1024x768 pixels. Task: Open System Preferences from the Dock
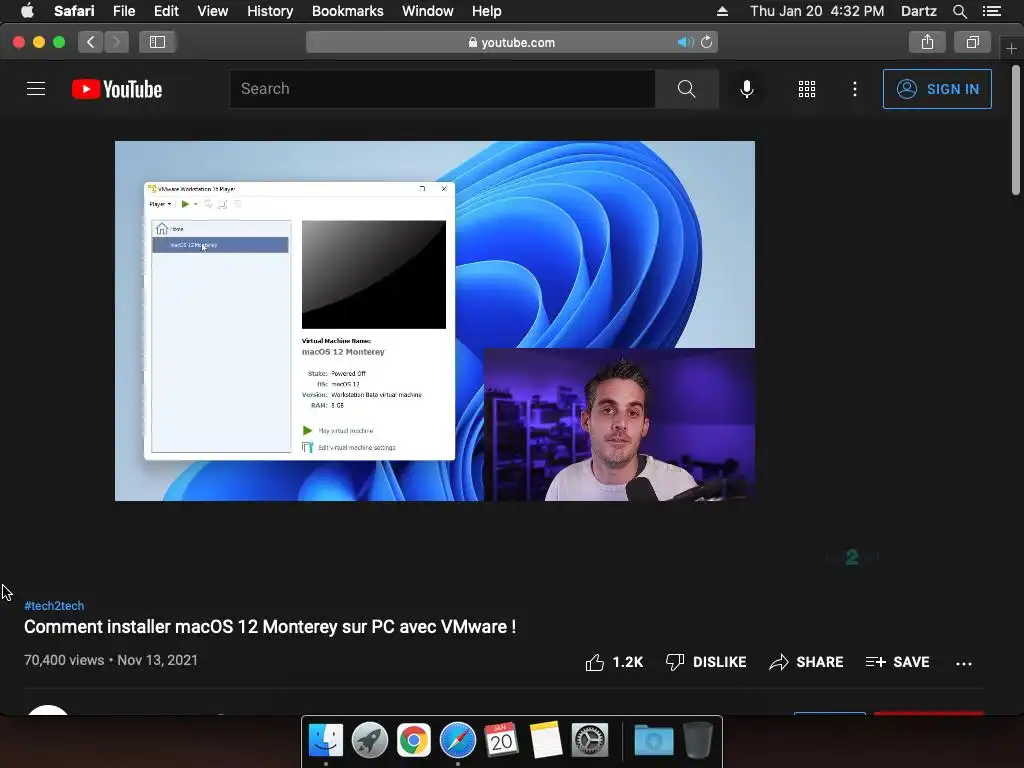(590, 740)
